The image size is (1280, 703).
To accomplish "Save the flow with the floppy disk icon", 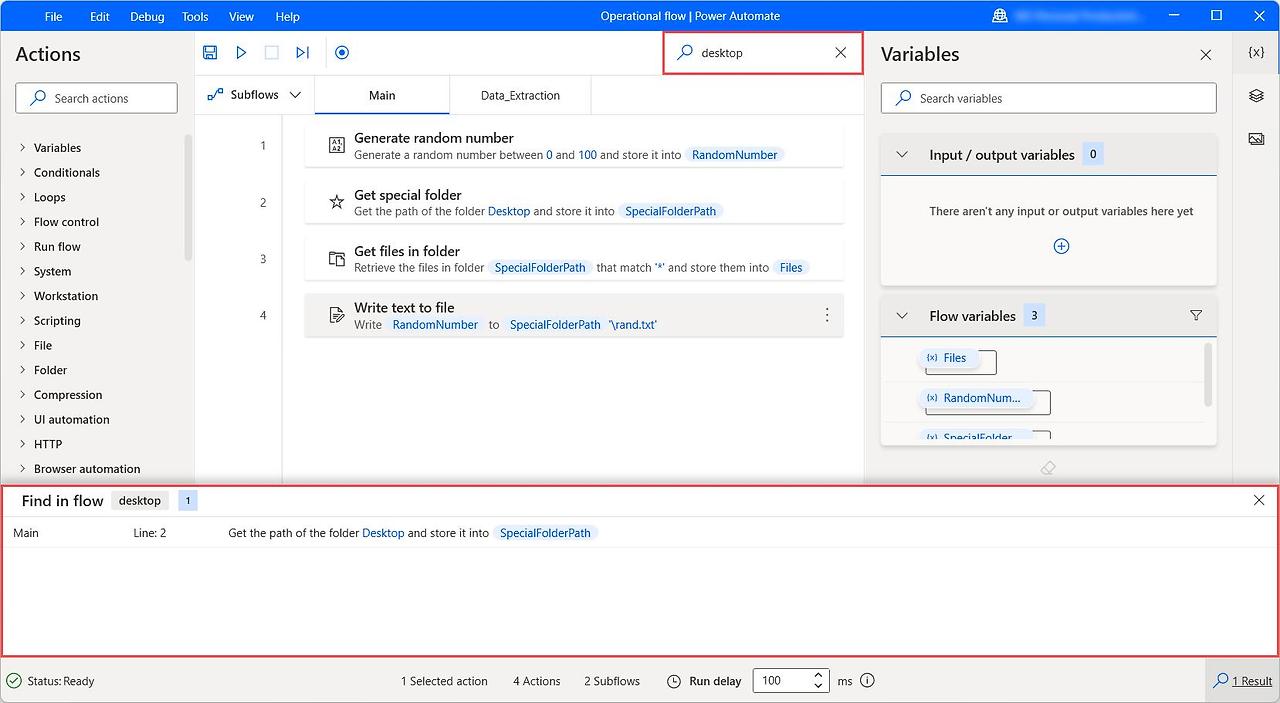I will [210, 52].
